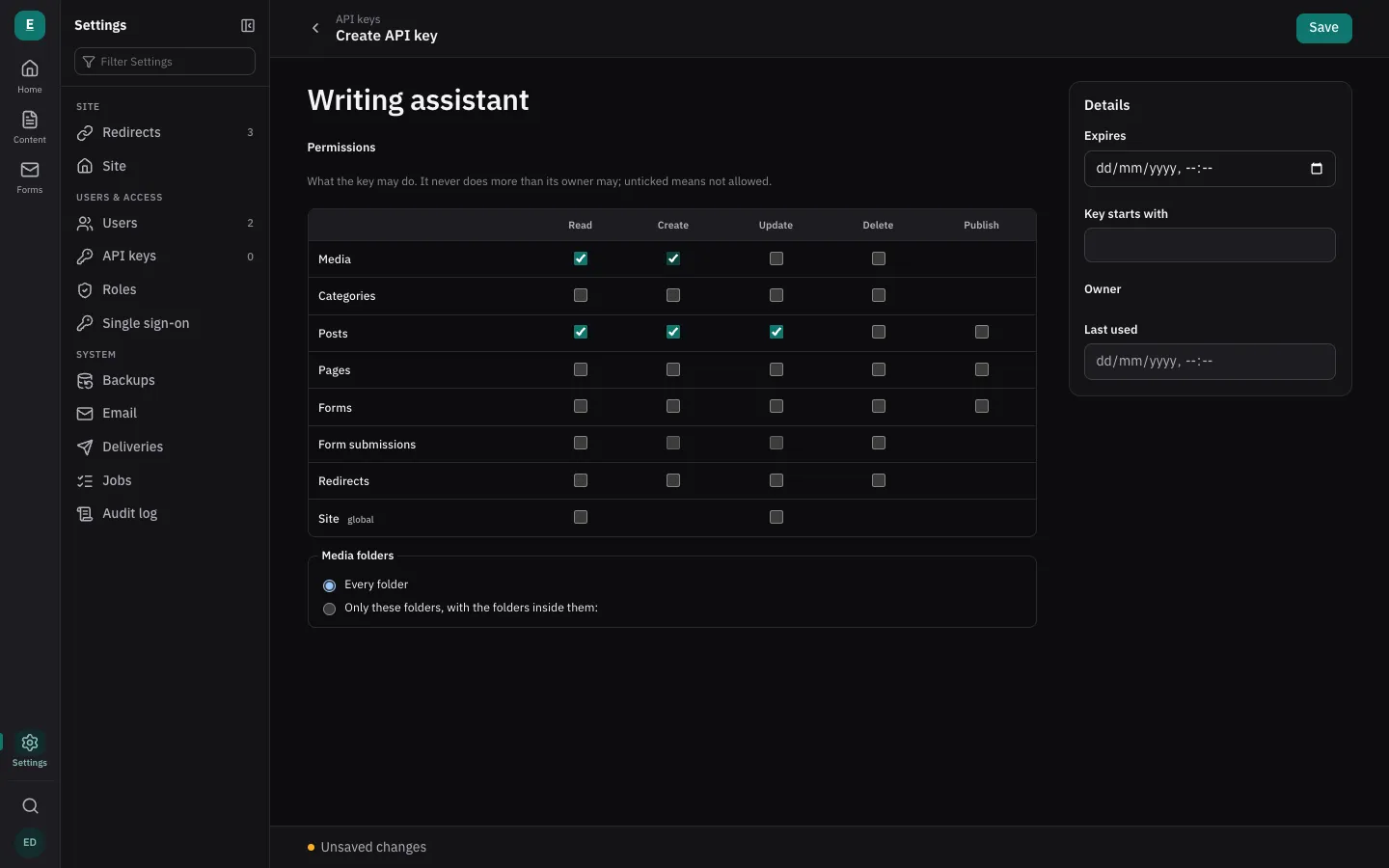The width and height of the screenshot is (1389, 868).
Task: Open the Backups settings page
Action: click(165, 380)
